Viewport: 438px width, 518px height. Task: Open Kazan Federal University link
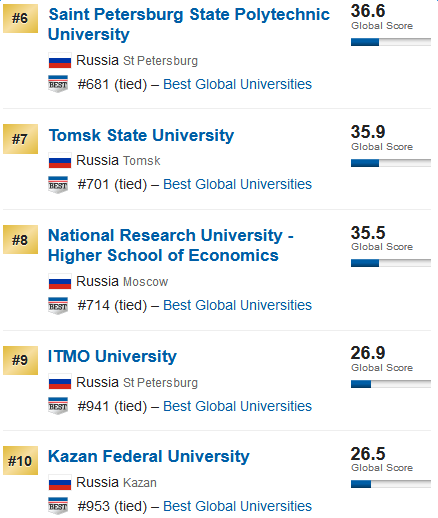click(149, 456)
